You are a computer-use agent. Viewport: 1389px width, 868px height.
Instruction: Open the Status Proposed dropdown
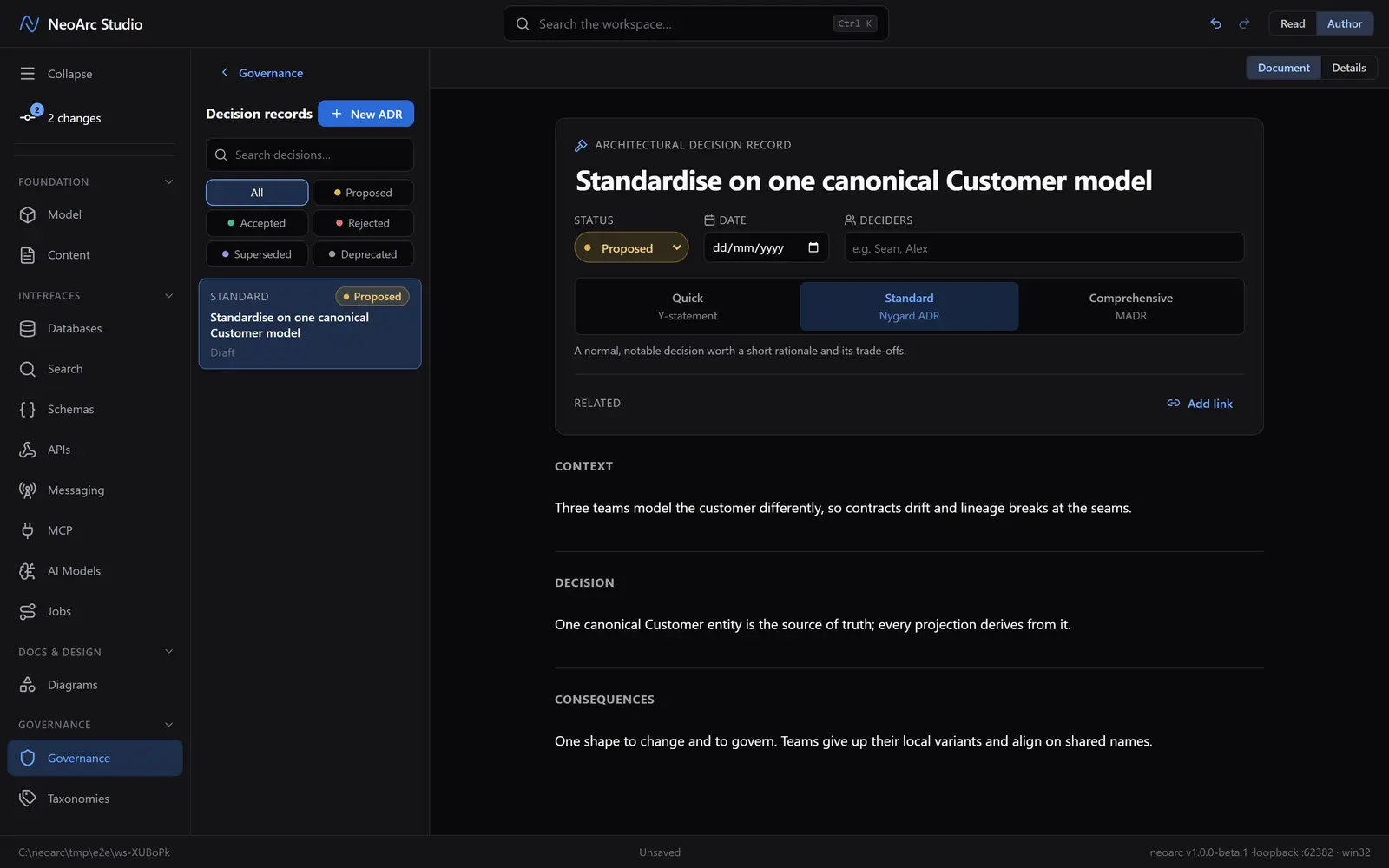point(631,247)
